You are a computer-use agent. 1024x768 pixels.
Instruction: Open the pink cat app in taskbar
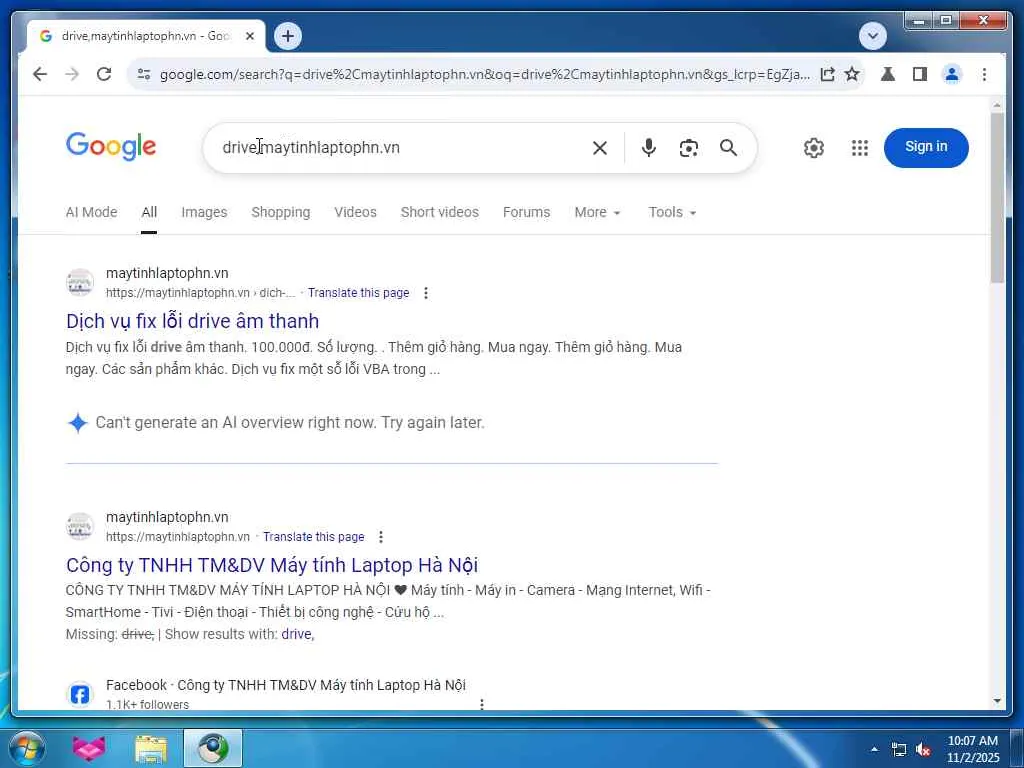click(89, 748)
